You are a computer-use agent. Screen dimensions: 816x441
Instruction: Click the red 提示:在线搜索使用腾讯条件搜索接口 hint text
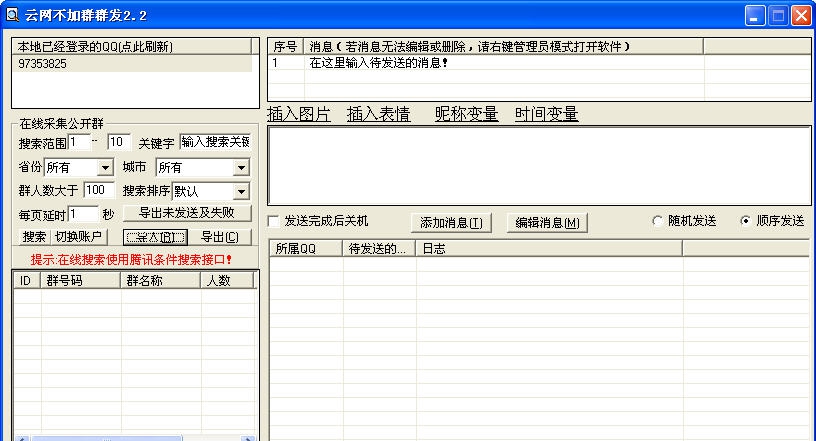coord(131,259)
